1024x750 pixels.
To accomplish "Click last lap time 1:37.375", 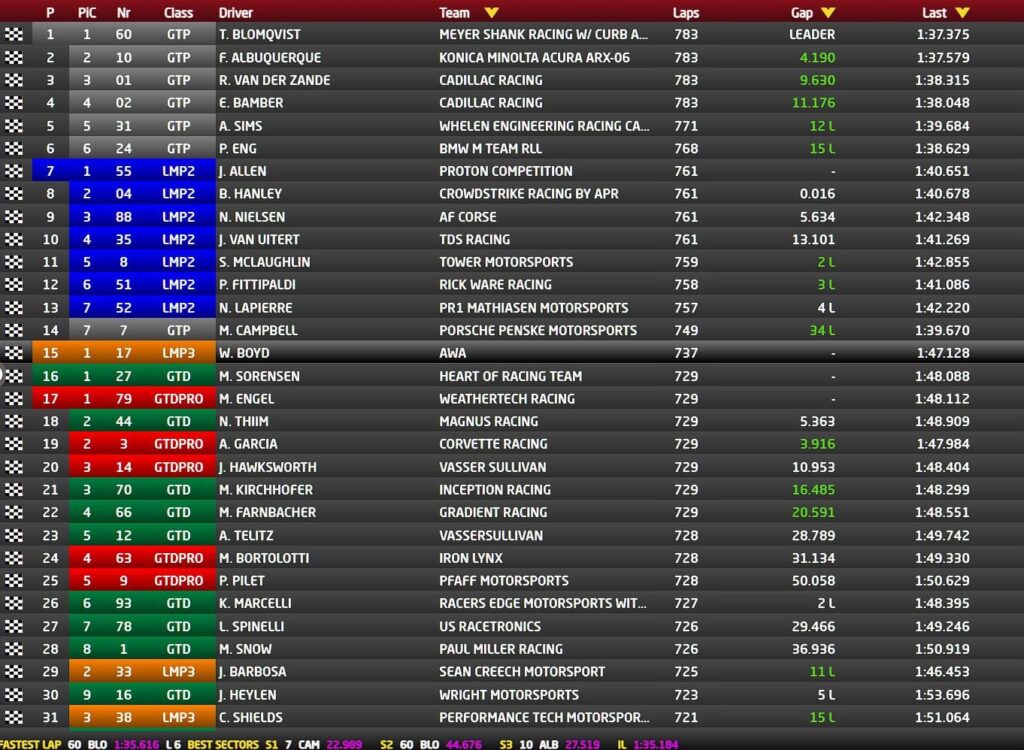I will tap(942, 35).
